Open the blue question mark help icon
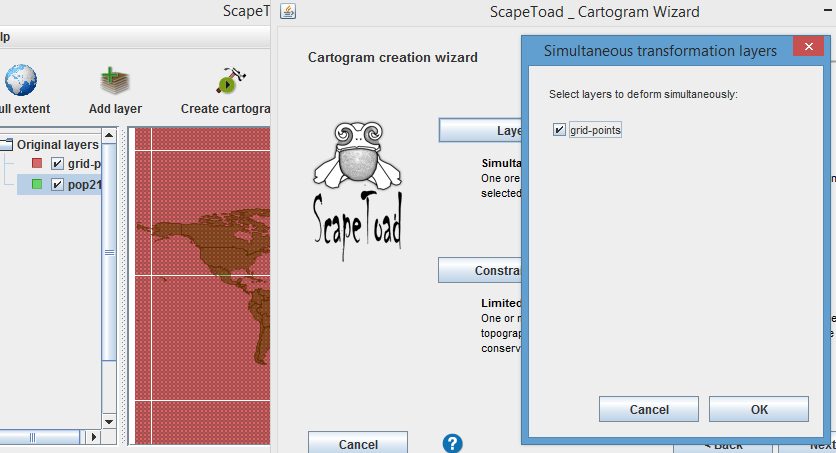 pos(452,443)
